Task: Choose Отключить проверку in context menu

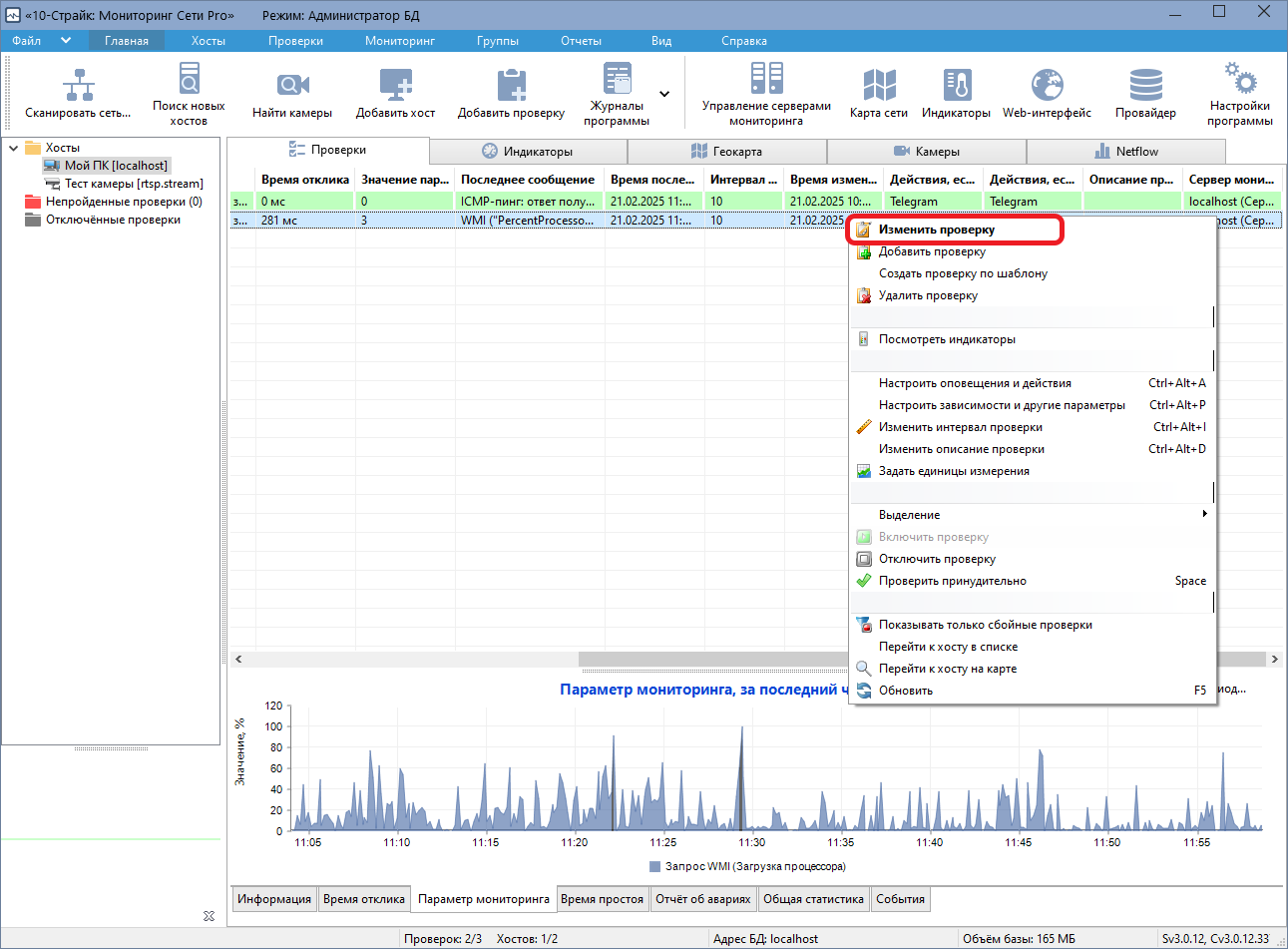Action: [937, 559]
